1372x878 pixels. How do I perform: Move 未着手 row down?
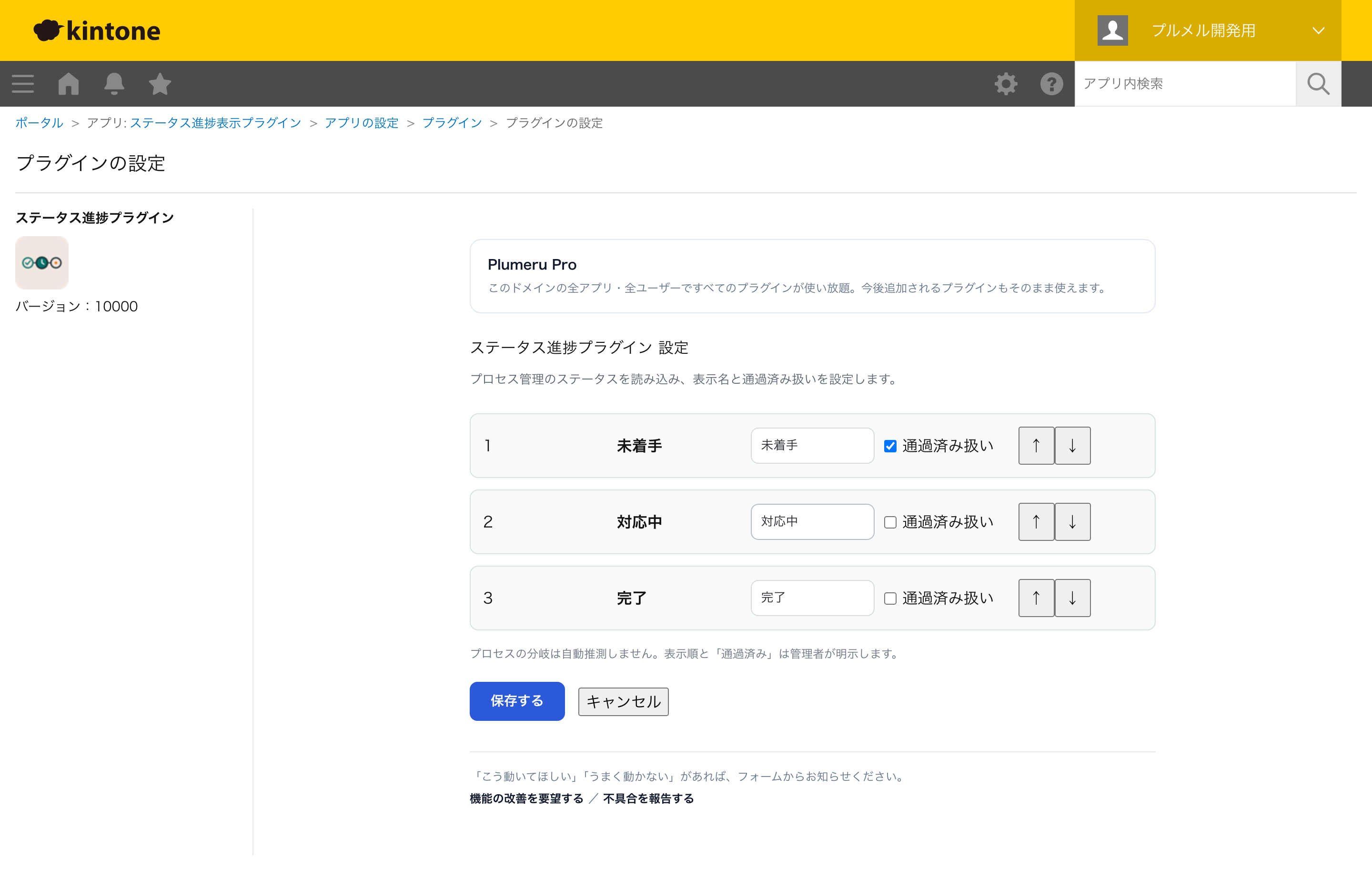pyautogui.click(x=1072, y=445)
